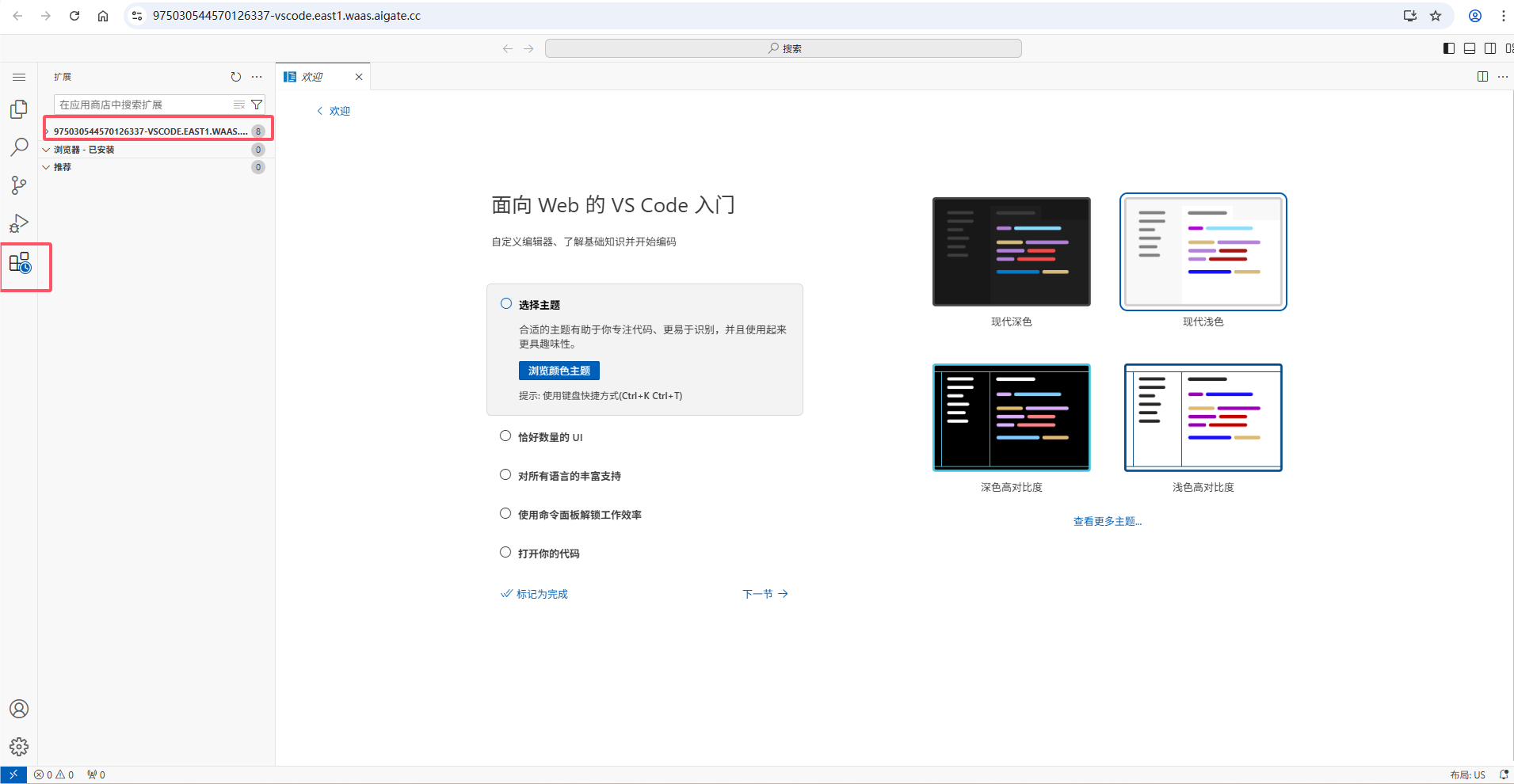Collapse the 浏览器 - 已安装 section
This screenshot has height=784, width=1514.
click(x=46, y=149)
